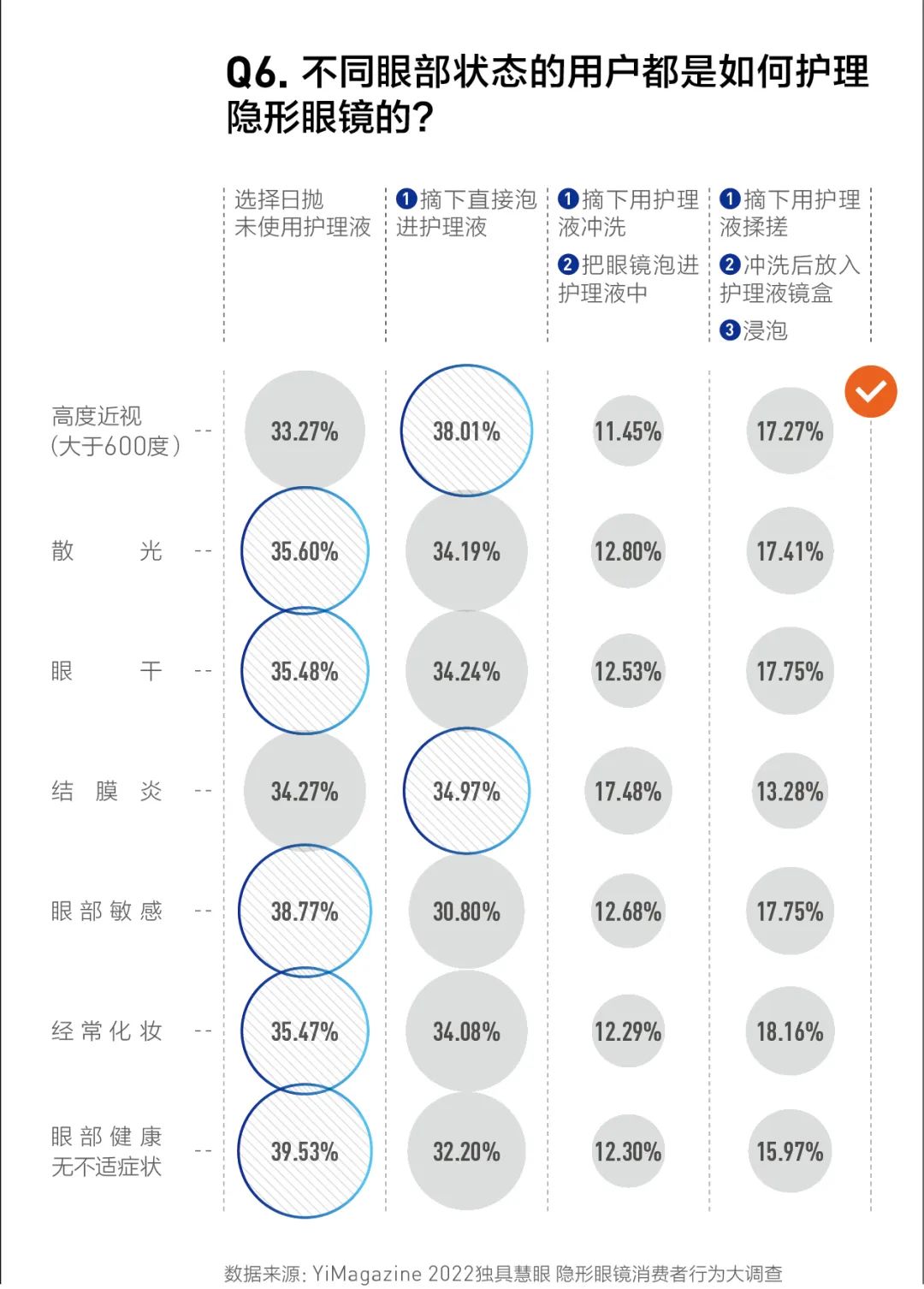This screenshot has height=1289, width=924.
Task: Select the 17.48% gray bubble
Action: tap(628, 791)
